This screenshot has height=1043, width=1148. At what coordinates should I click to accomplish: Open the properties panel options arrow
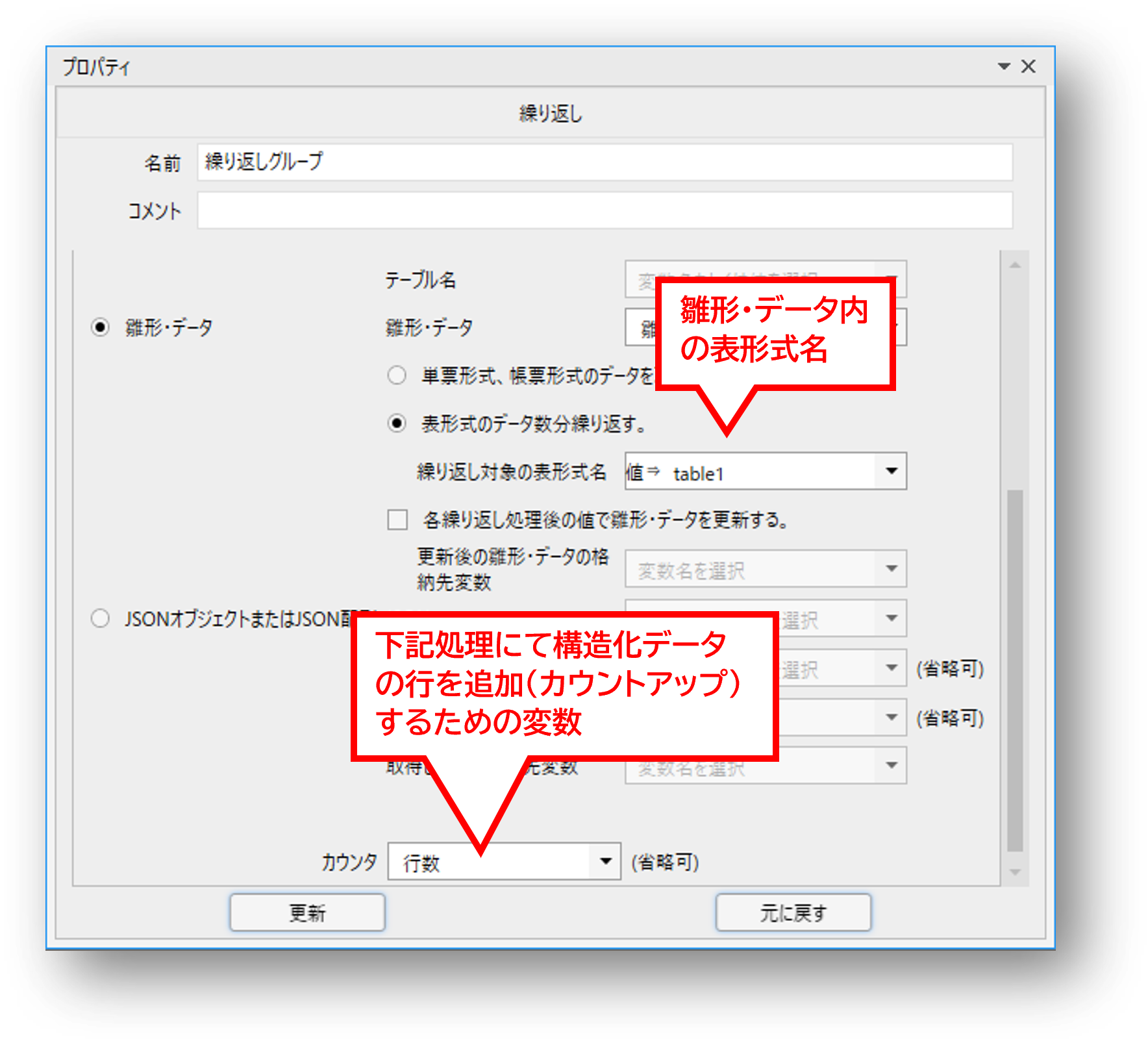(x=1004, y=66)
